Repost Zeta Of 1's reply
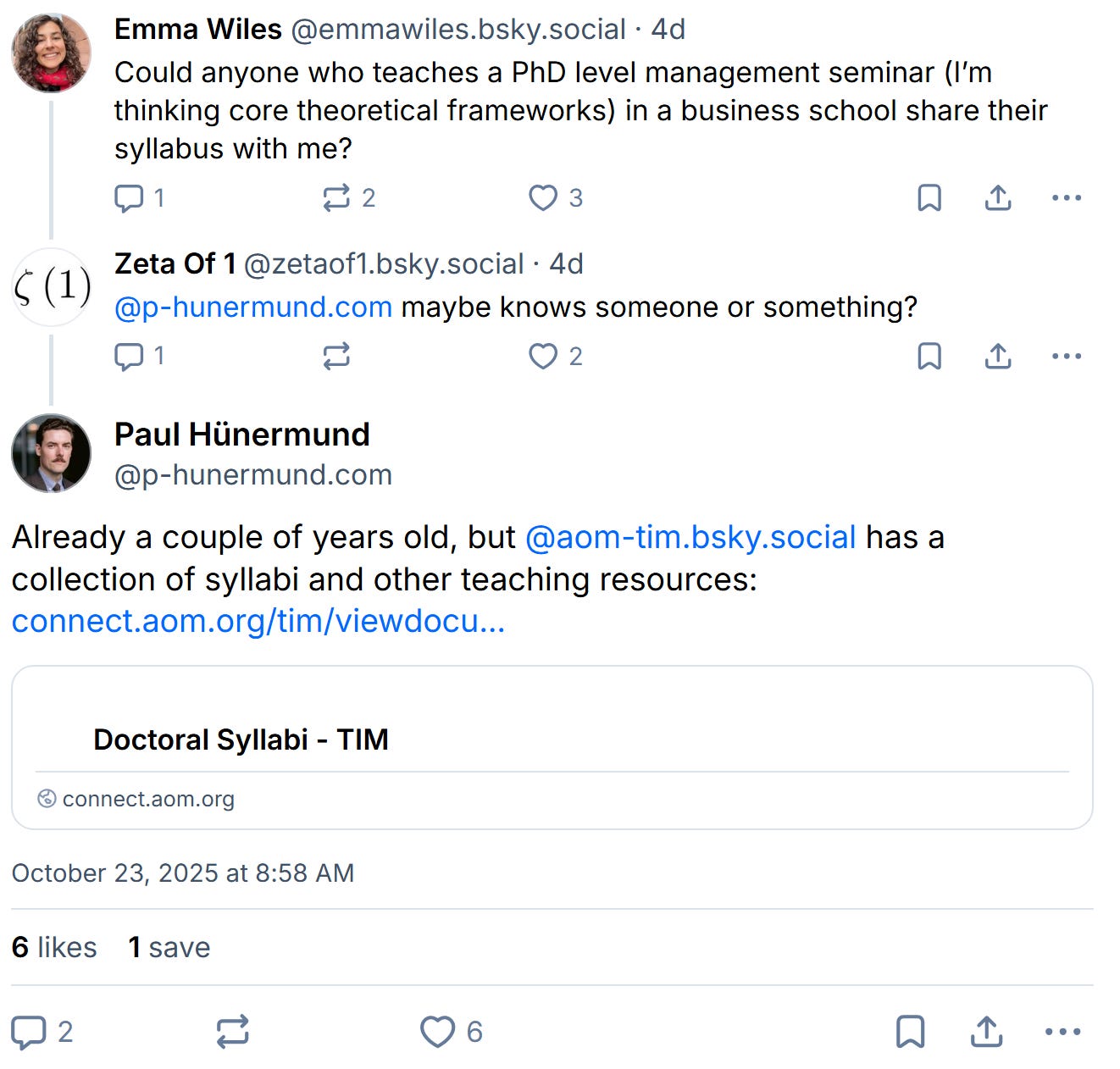This screenshot has height=1069, width=1120. (336, 357)
